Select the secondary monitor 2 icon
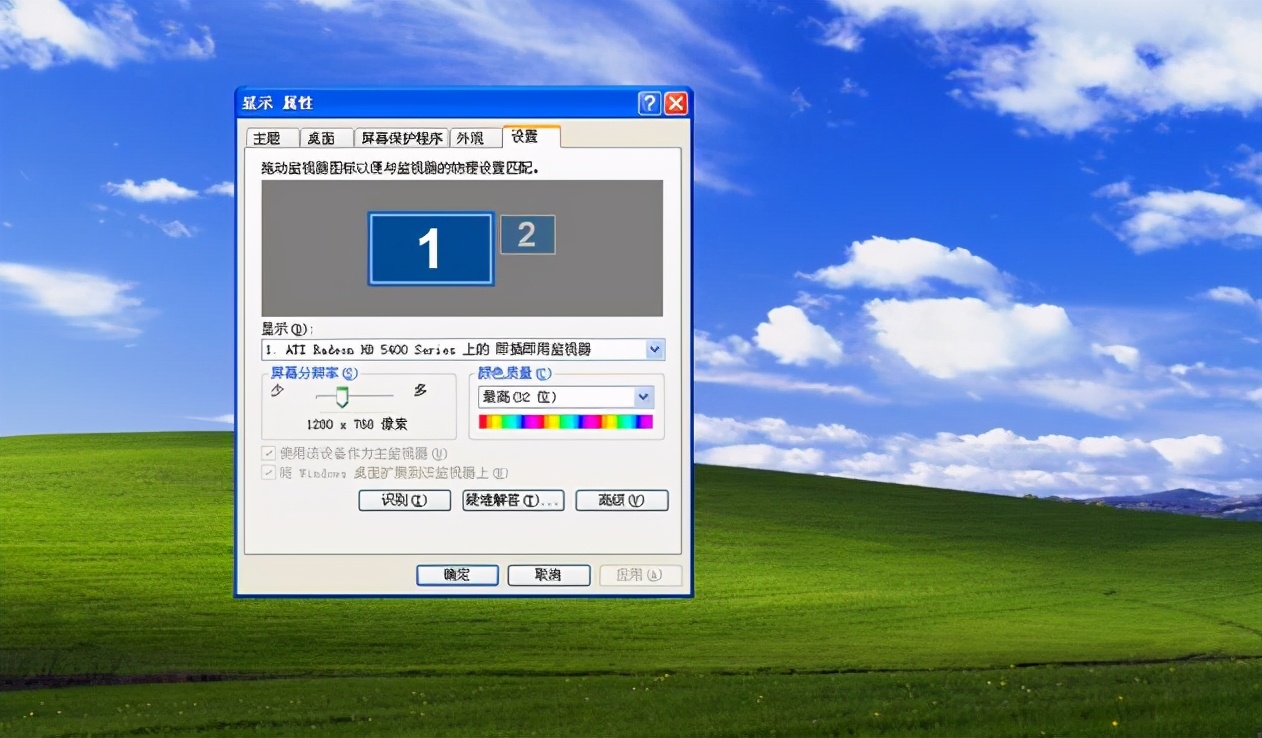 [x=528, y=234]
